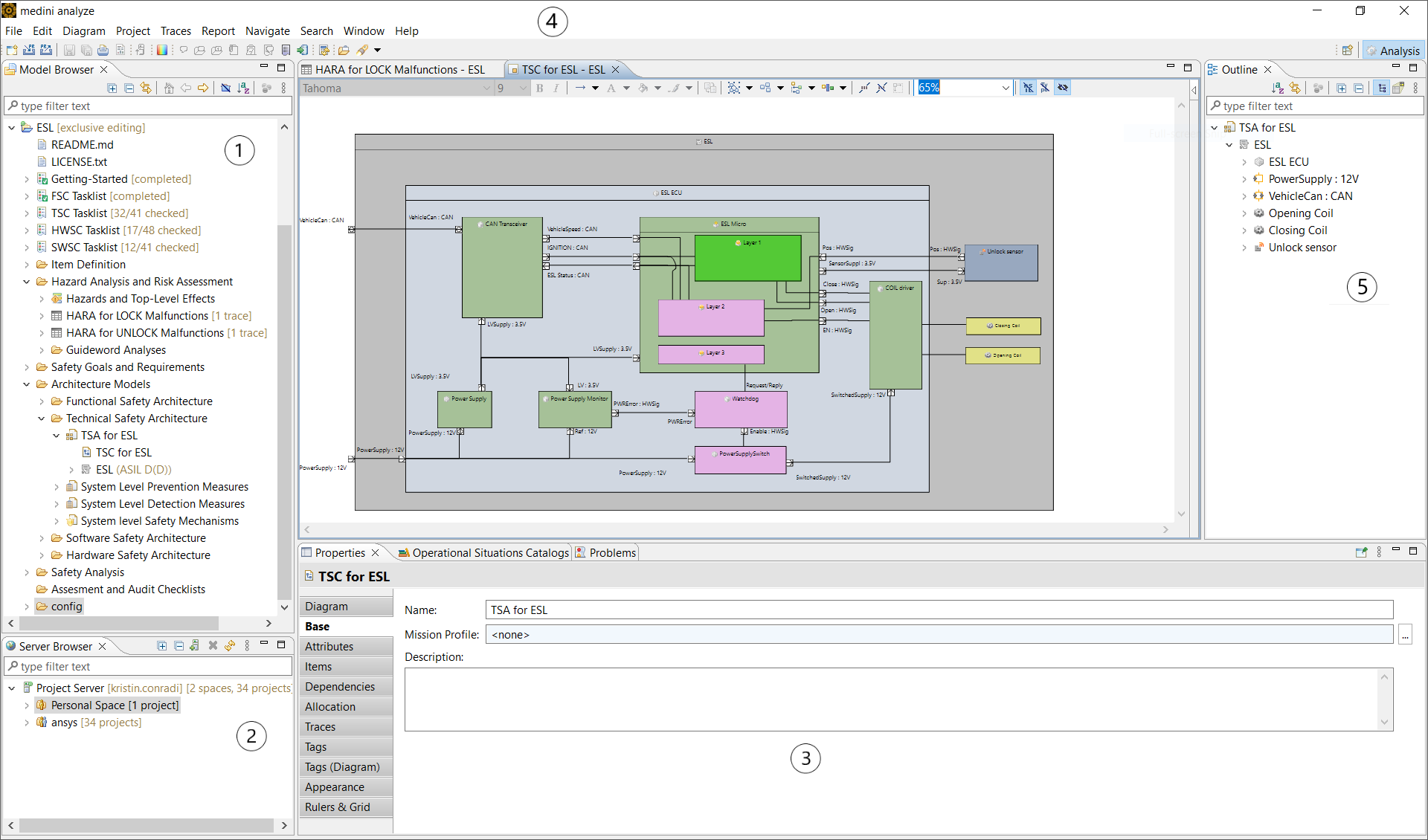Viewport: 1428px width, 840px height.
Task: Collapse the Architecture Models folder
Action: 27,384
